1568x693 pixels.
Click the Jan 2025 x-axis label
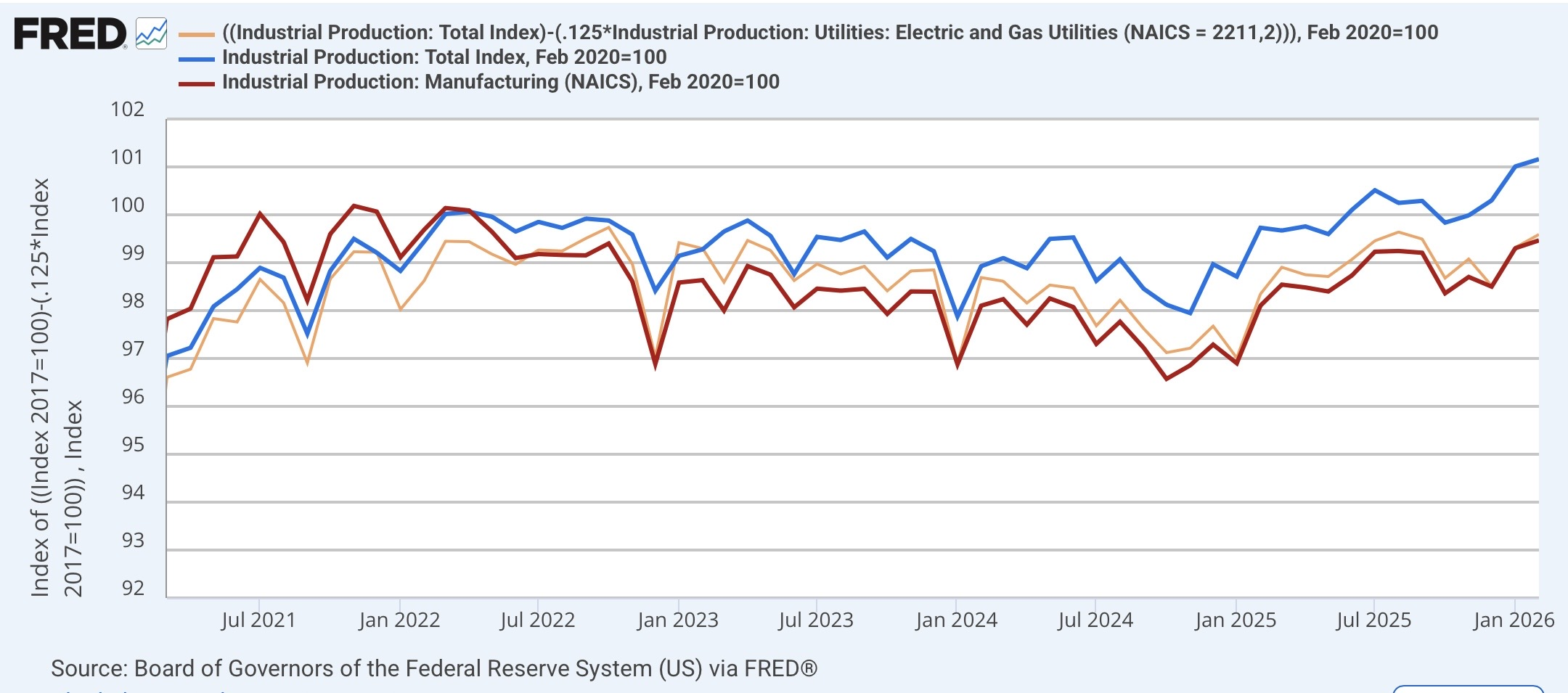(1236, 620)
